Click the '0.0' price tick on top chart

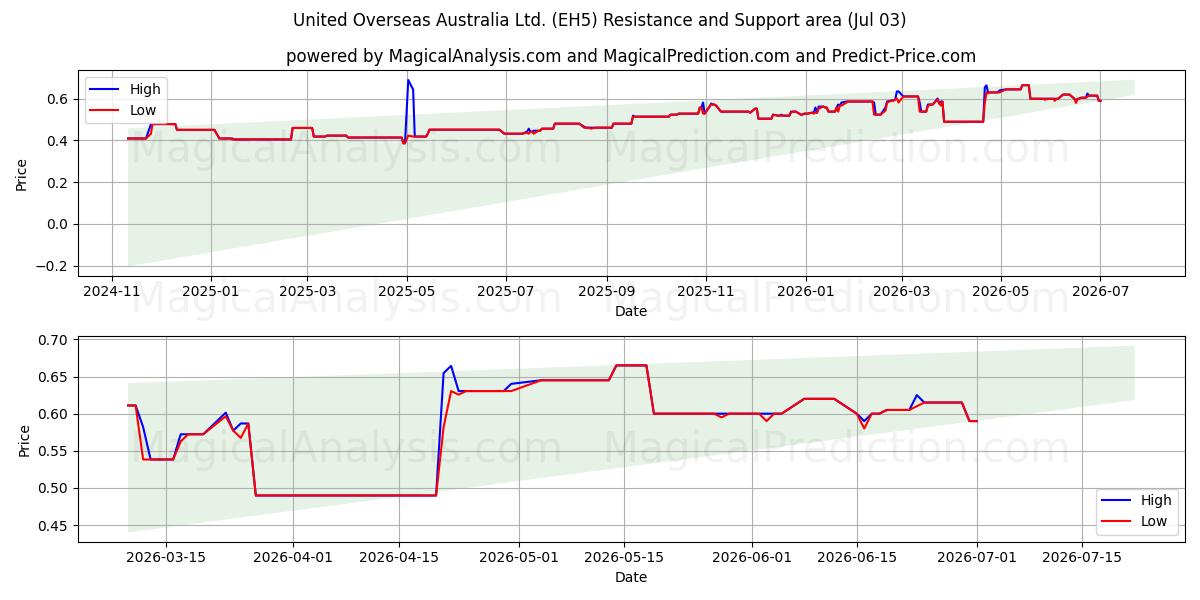pyautogui.click(x=60, y=225)
